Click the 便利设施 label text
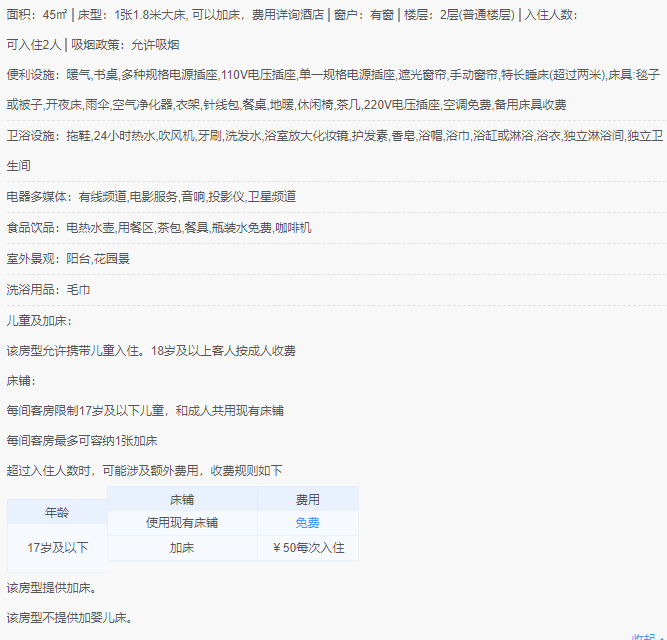This screenshot has width=667, height=640. point(31,75)
